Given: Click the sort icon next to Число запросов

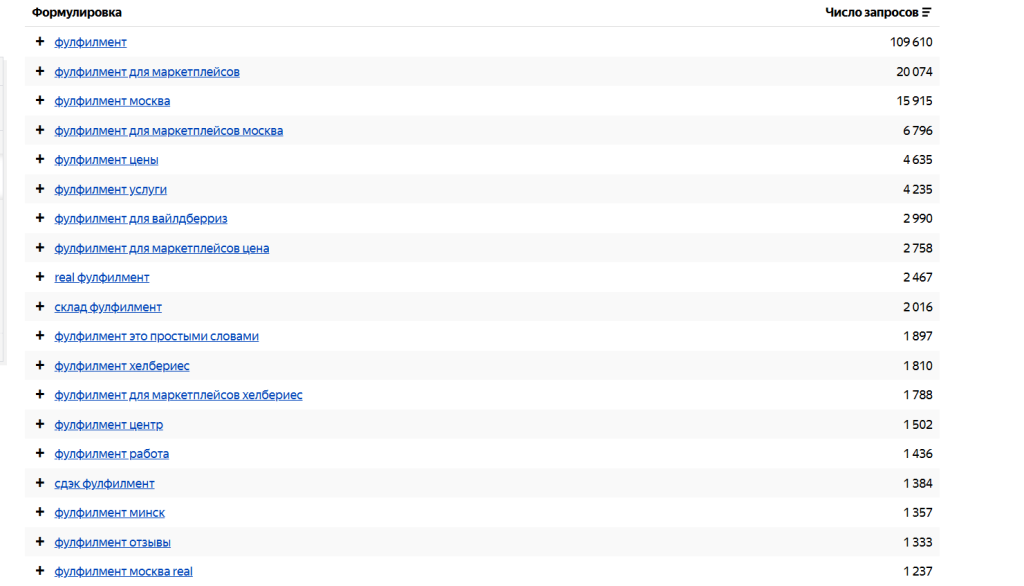Looking at the screenshot, I should pos(927,13).
